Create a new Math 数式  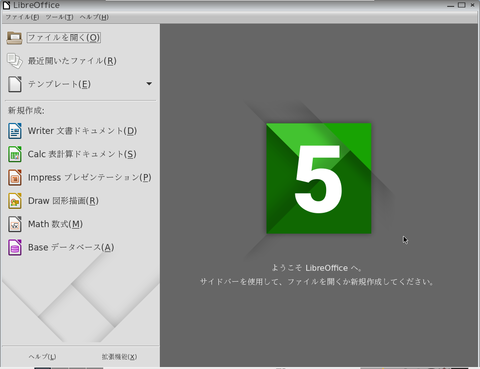(55, 224)
